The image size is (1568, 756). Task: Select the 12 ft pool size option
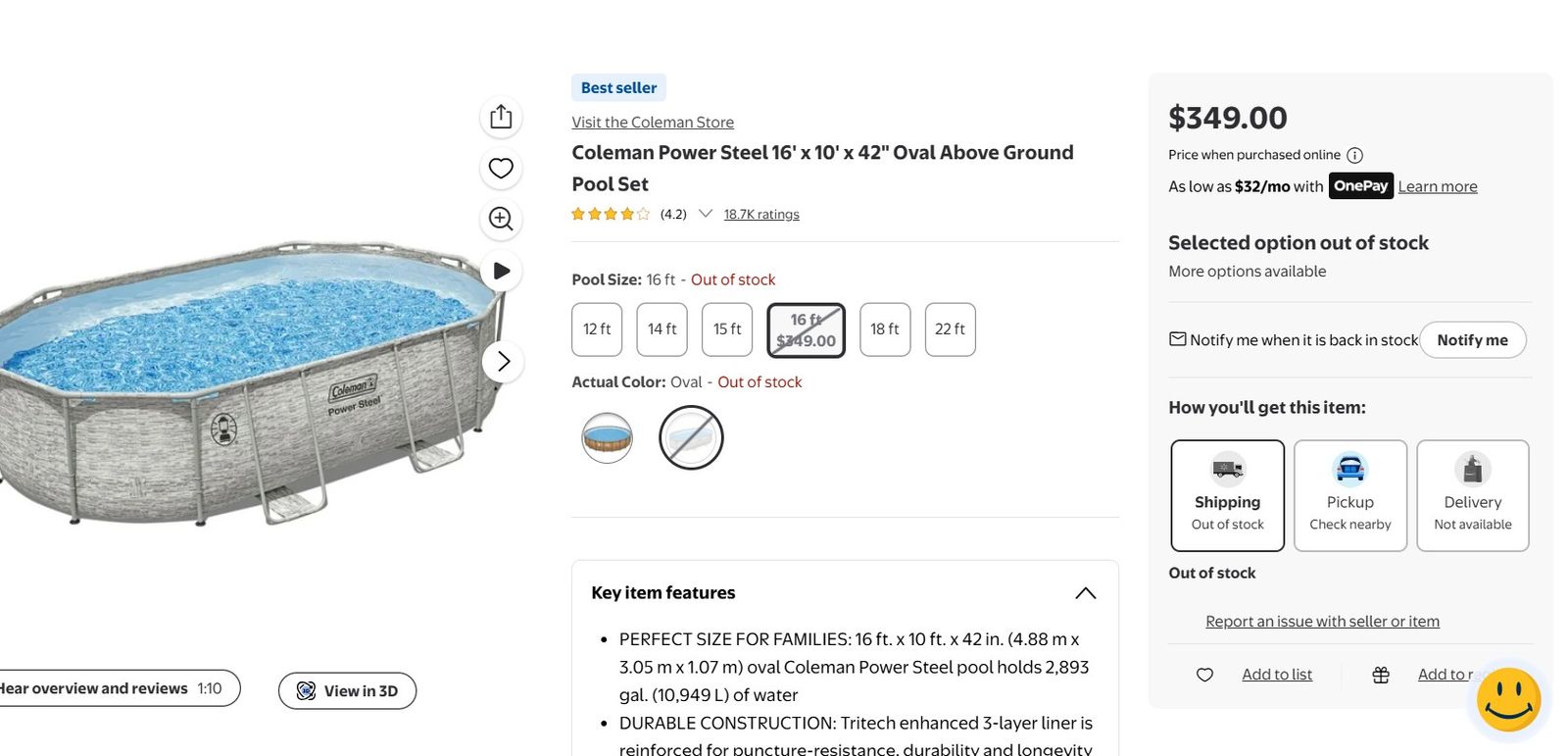coord(597,329)
